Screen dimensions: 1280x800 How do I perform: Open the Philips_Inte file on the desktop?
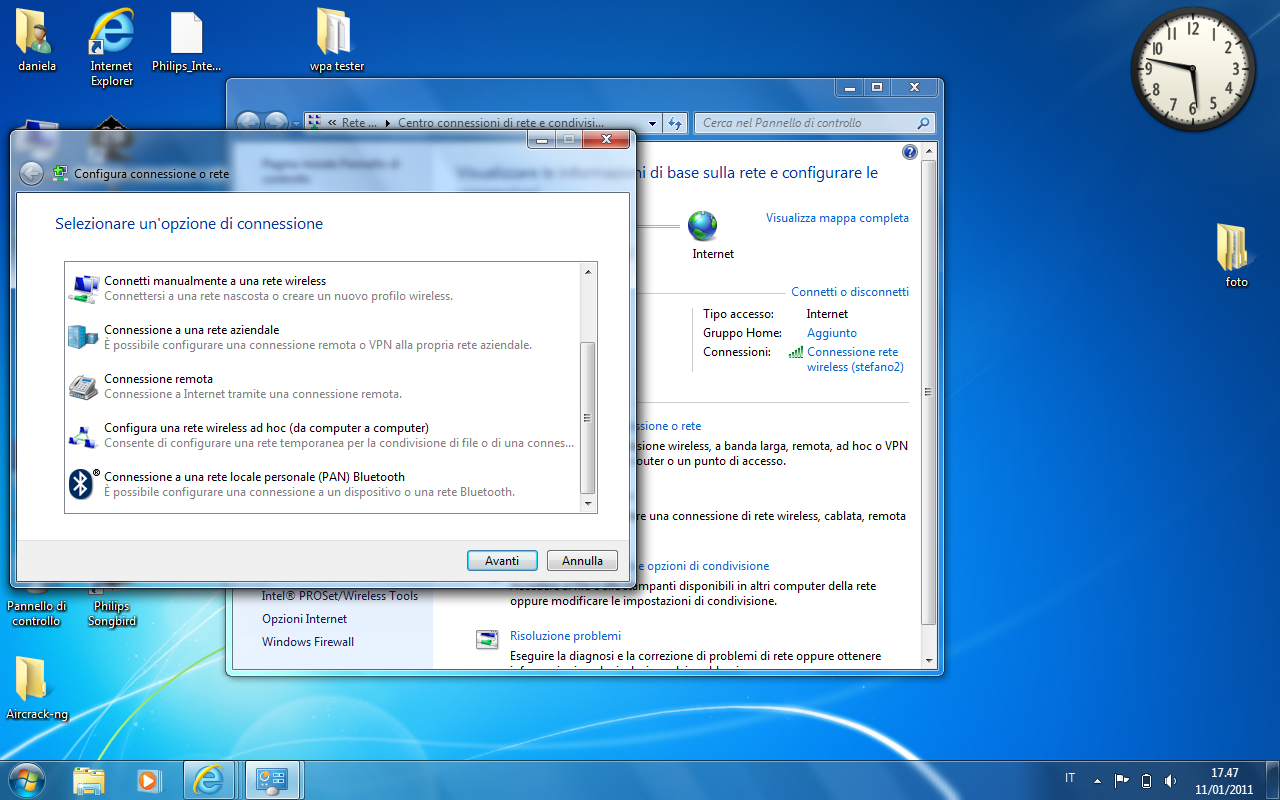point(187,41)
